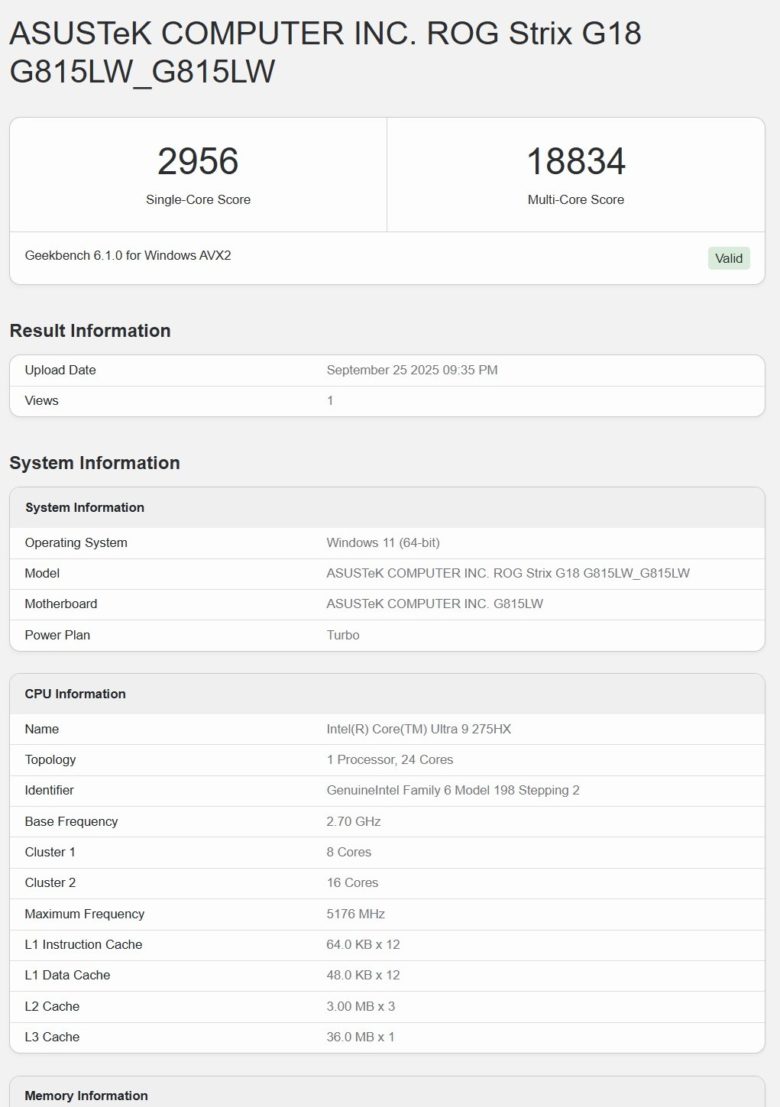Select the 48.0 KB x 12 value
The height and width of the screenshot is (1107, 780).
[363, 975]
